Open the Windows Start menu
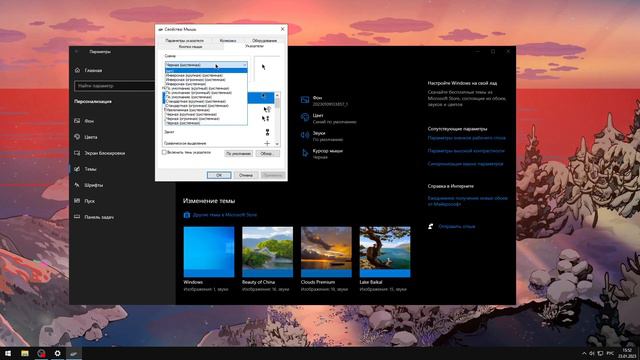Screen dimensions: 640x360 click(8, 353)
